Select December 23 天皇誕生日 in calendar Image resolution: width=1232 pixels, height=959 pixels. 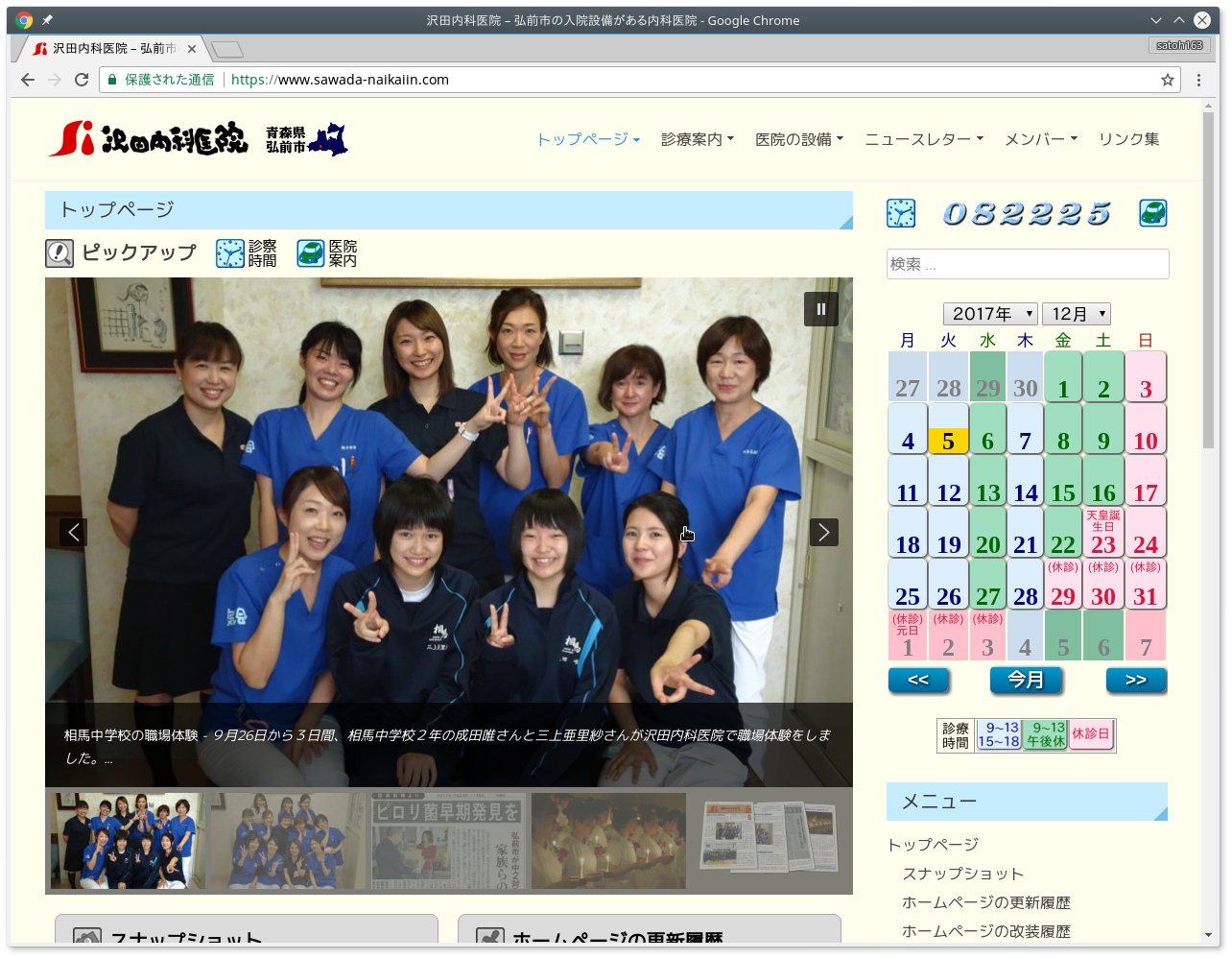point(1103,533)
